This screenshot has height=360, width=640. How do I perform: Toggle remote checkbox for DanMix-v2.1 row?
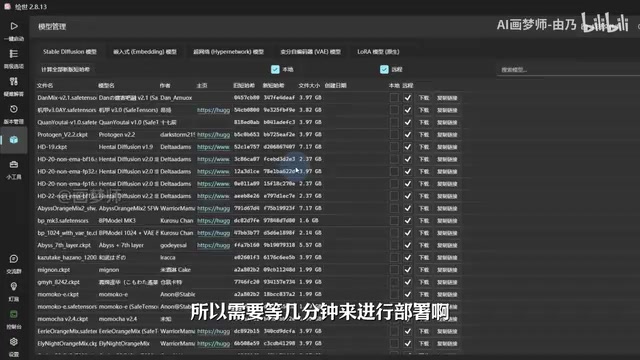[x=407, y=98]
